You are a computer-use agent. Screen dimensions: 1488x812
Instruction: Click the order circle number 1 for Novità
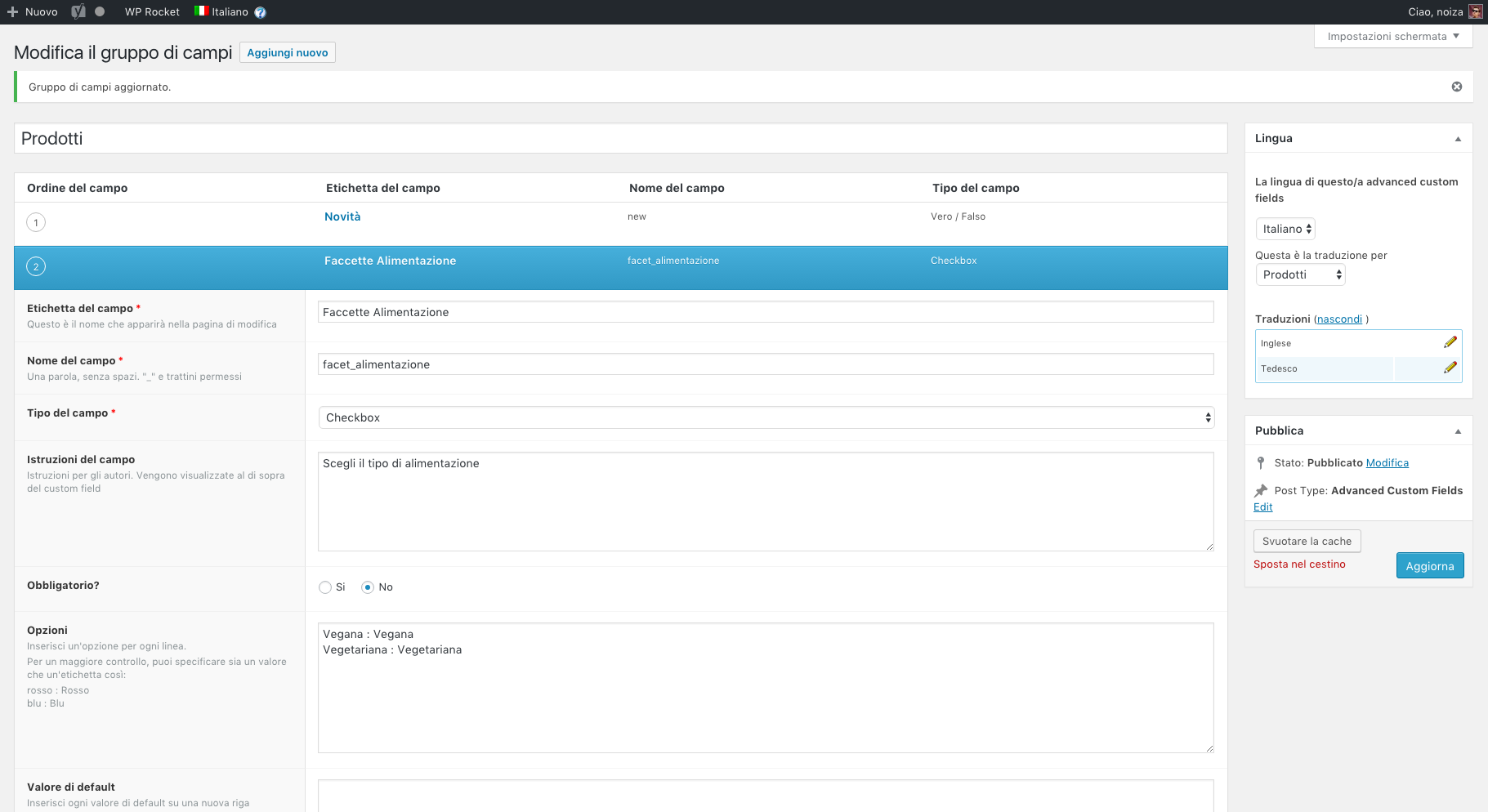(x=36, y=222)
